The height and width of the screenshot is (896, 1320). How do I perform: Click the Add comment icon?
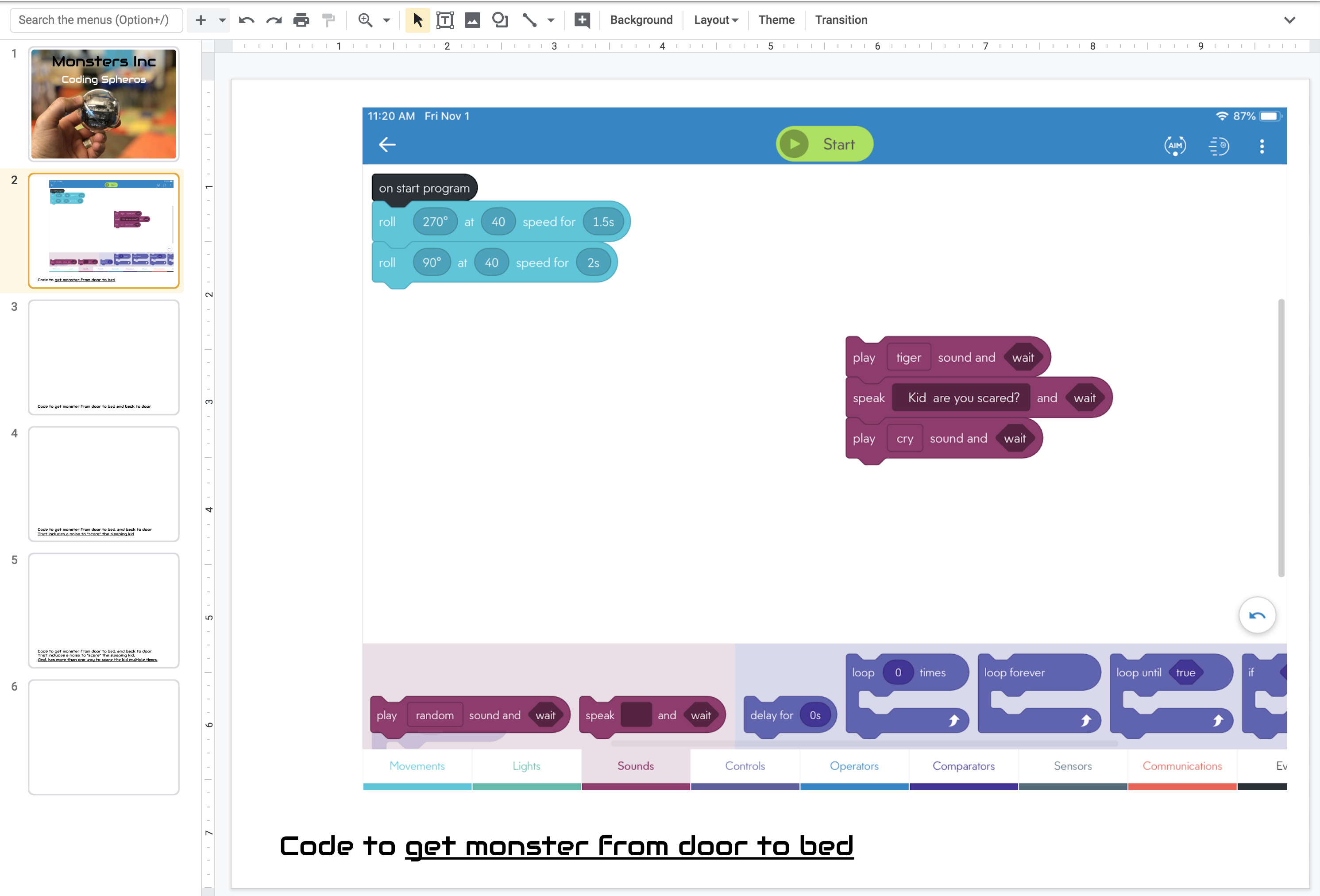582,20
